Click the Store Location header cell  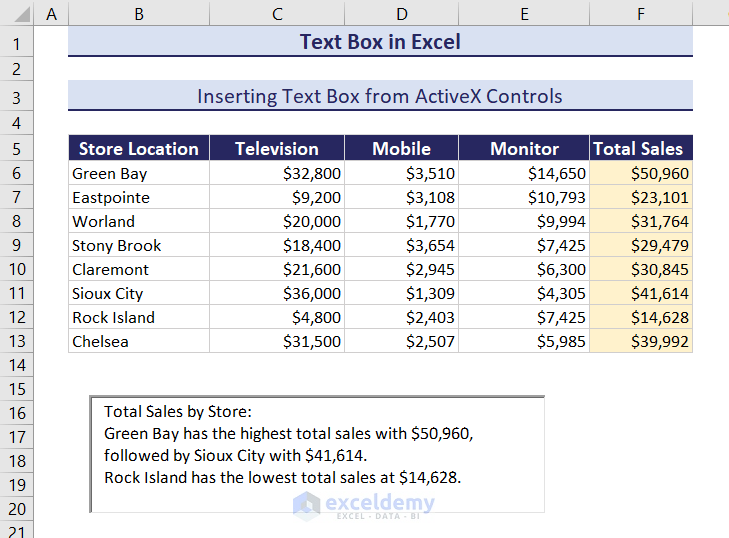point(139,149)
